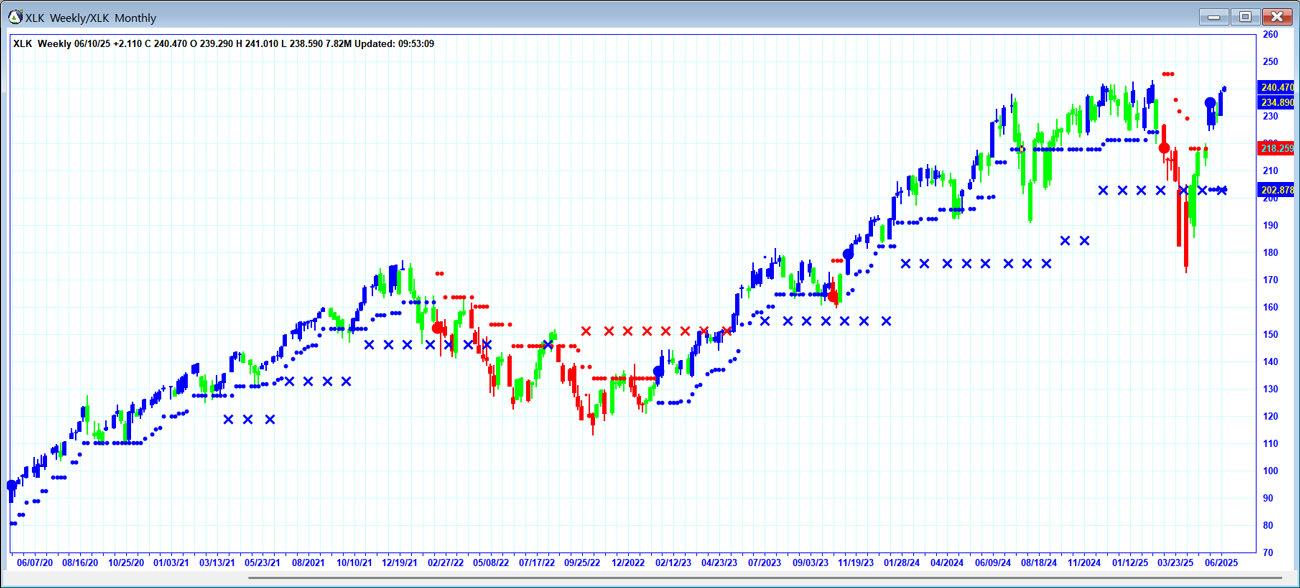The height and width of the screenshot is (588, 1300).
Task: Click the 06/2025 date label
Action: [1222, 562]
